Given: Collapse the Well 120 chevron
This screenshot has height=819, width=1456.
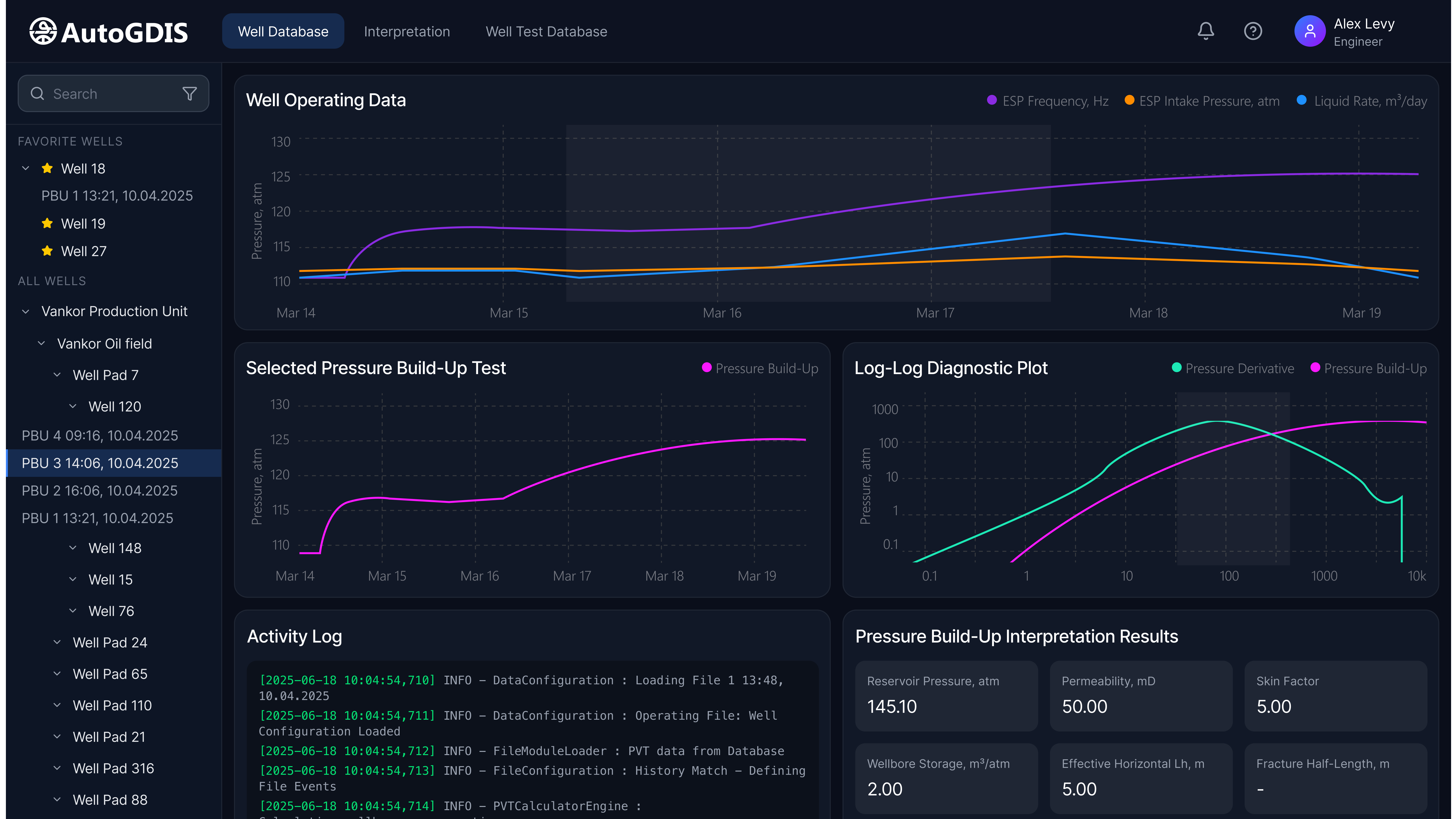Looking at the screenshot, I should pos(73,406).
